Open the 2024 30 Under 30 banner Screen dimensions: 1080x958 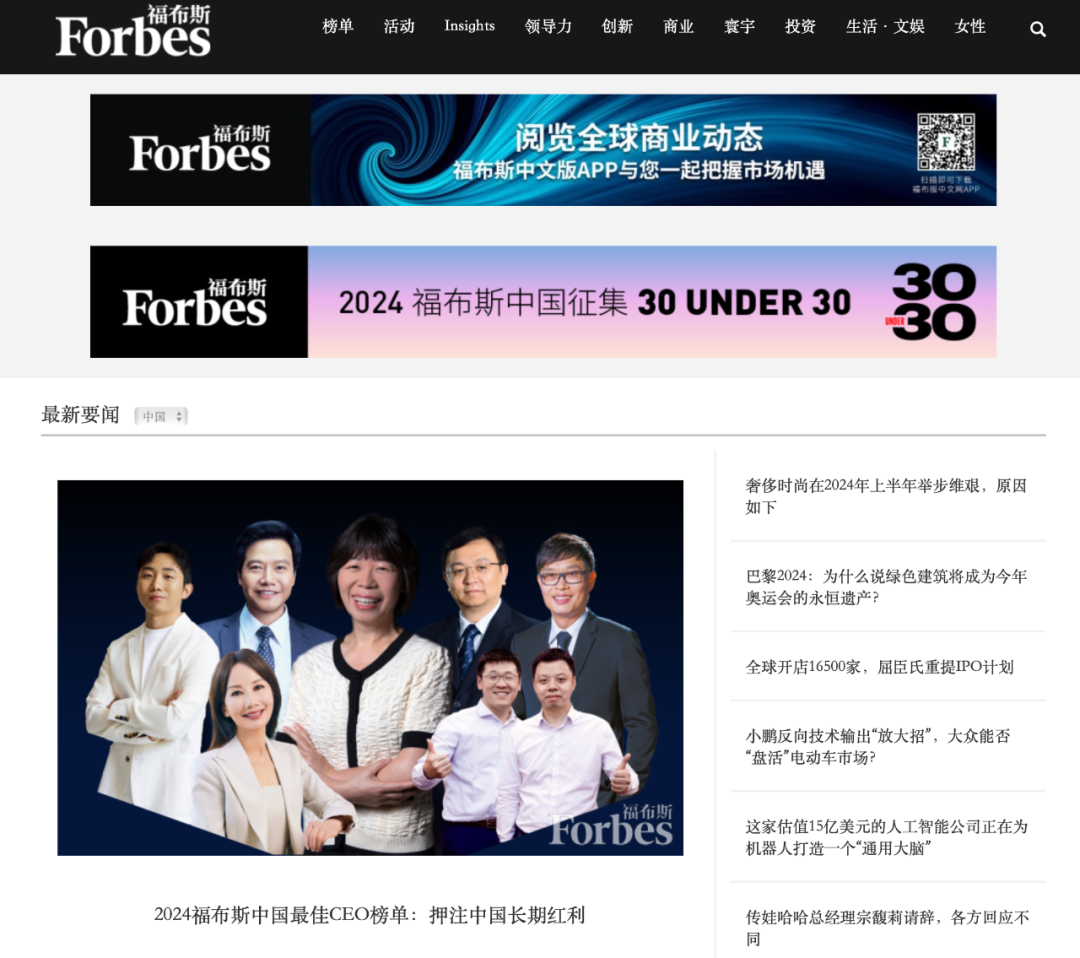(543, 302)
